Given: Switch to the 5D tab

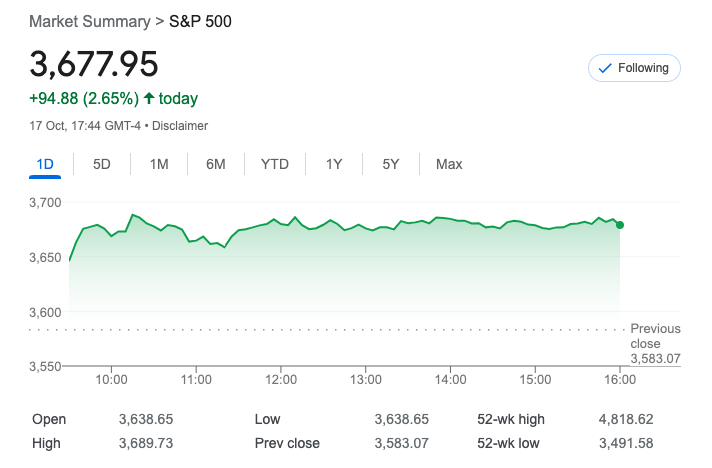Looking at the screenshot, I should pos(101,164).
